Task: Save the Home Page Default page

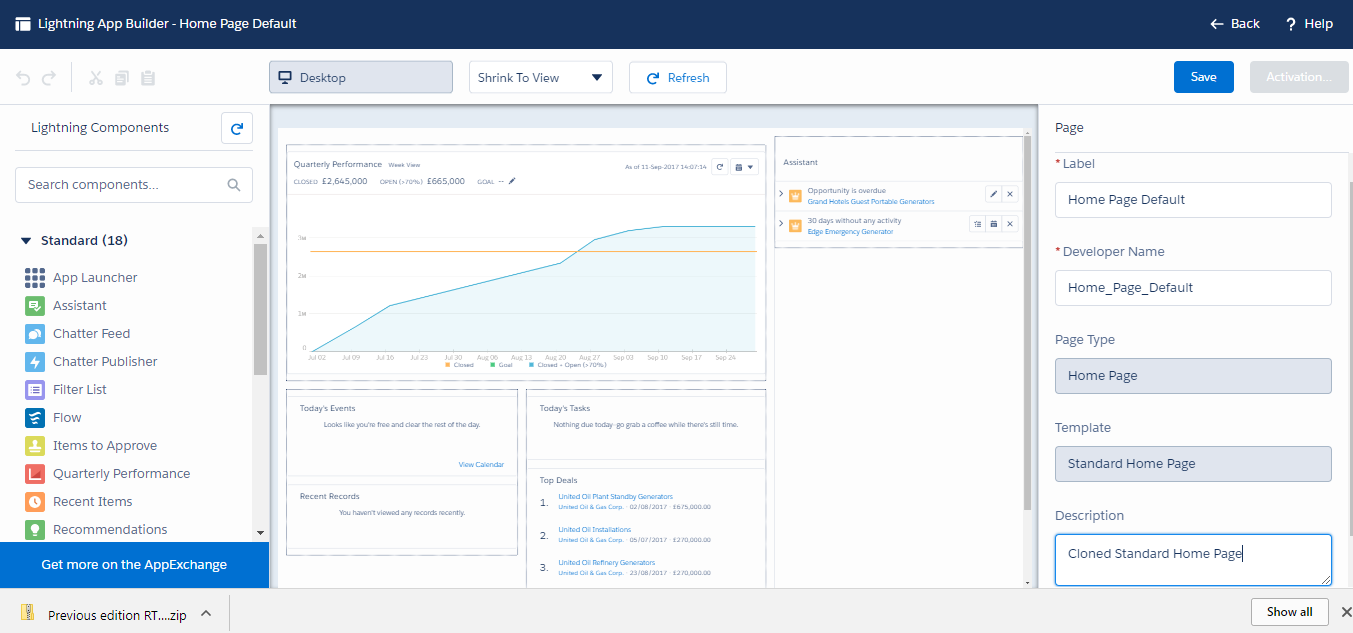Action: pos(1204,77)
